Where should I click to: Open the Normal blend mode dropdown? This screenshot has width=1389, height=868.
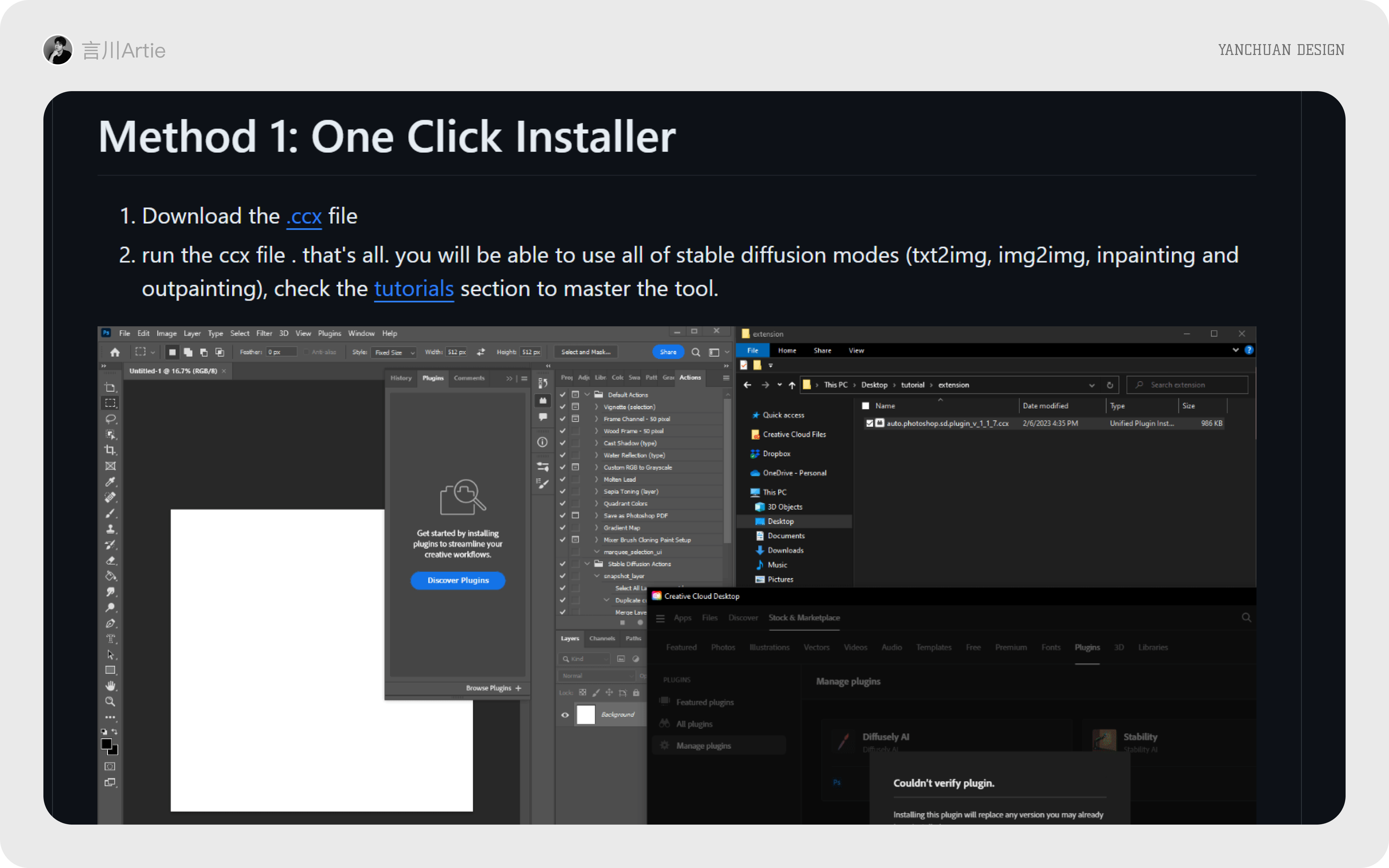[x=598, y=676]
